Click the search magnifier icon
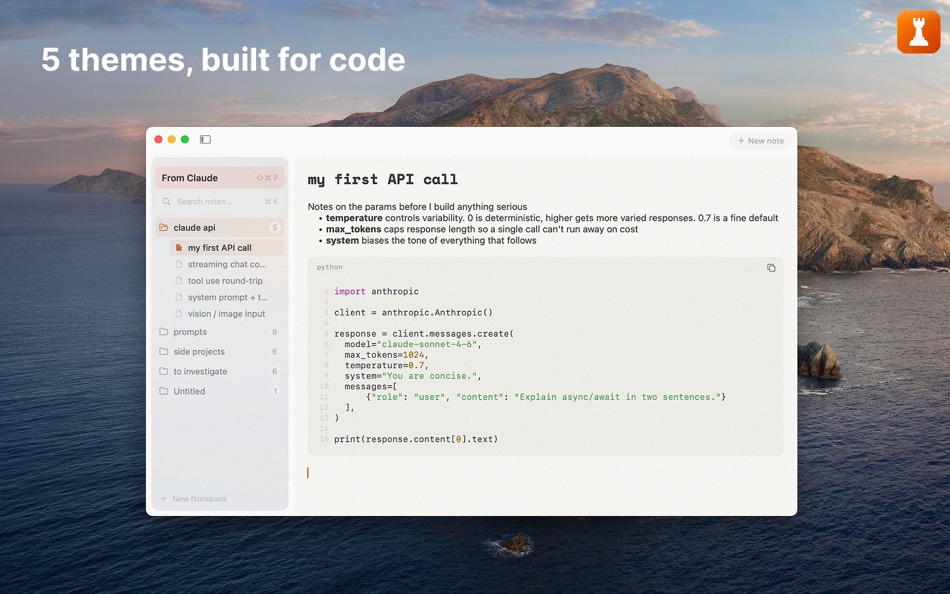This screenshot has height=594, width=950. tap(166, 201)
